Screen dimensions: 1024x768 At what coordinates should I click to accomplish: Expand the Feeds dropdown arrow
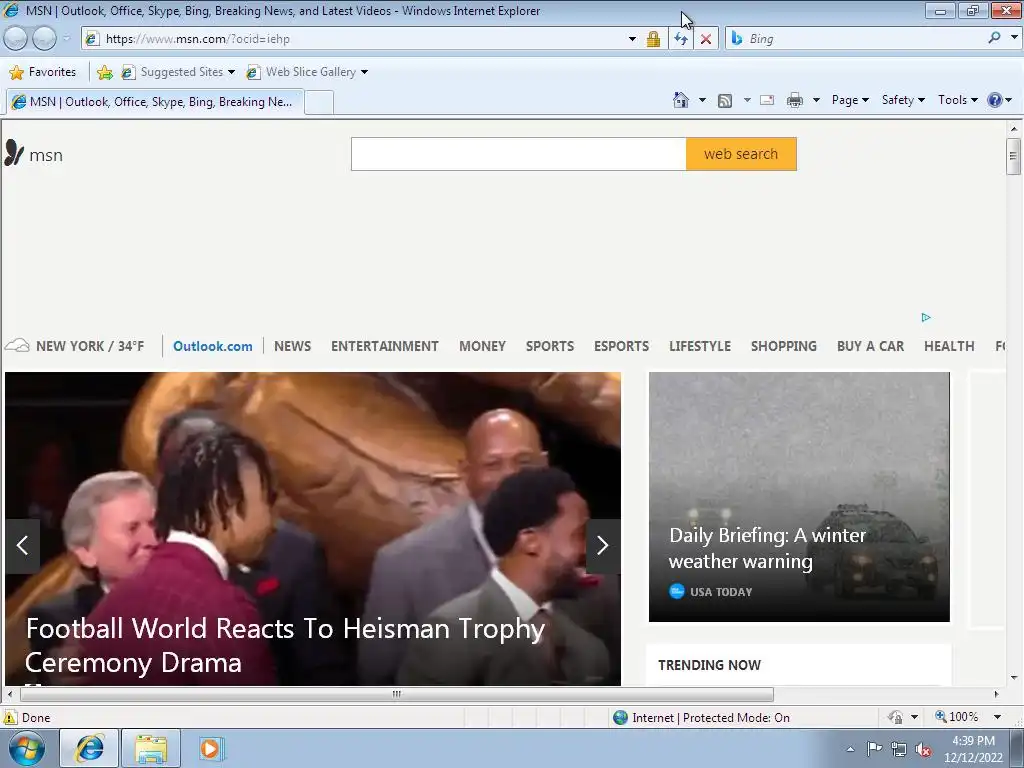746,100
